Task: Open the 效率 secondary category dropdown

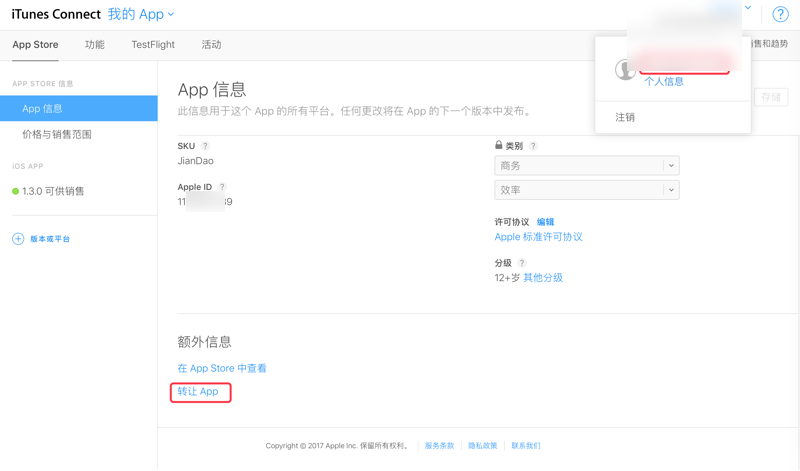Action: point(587,190)
